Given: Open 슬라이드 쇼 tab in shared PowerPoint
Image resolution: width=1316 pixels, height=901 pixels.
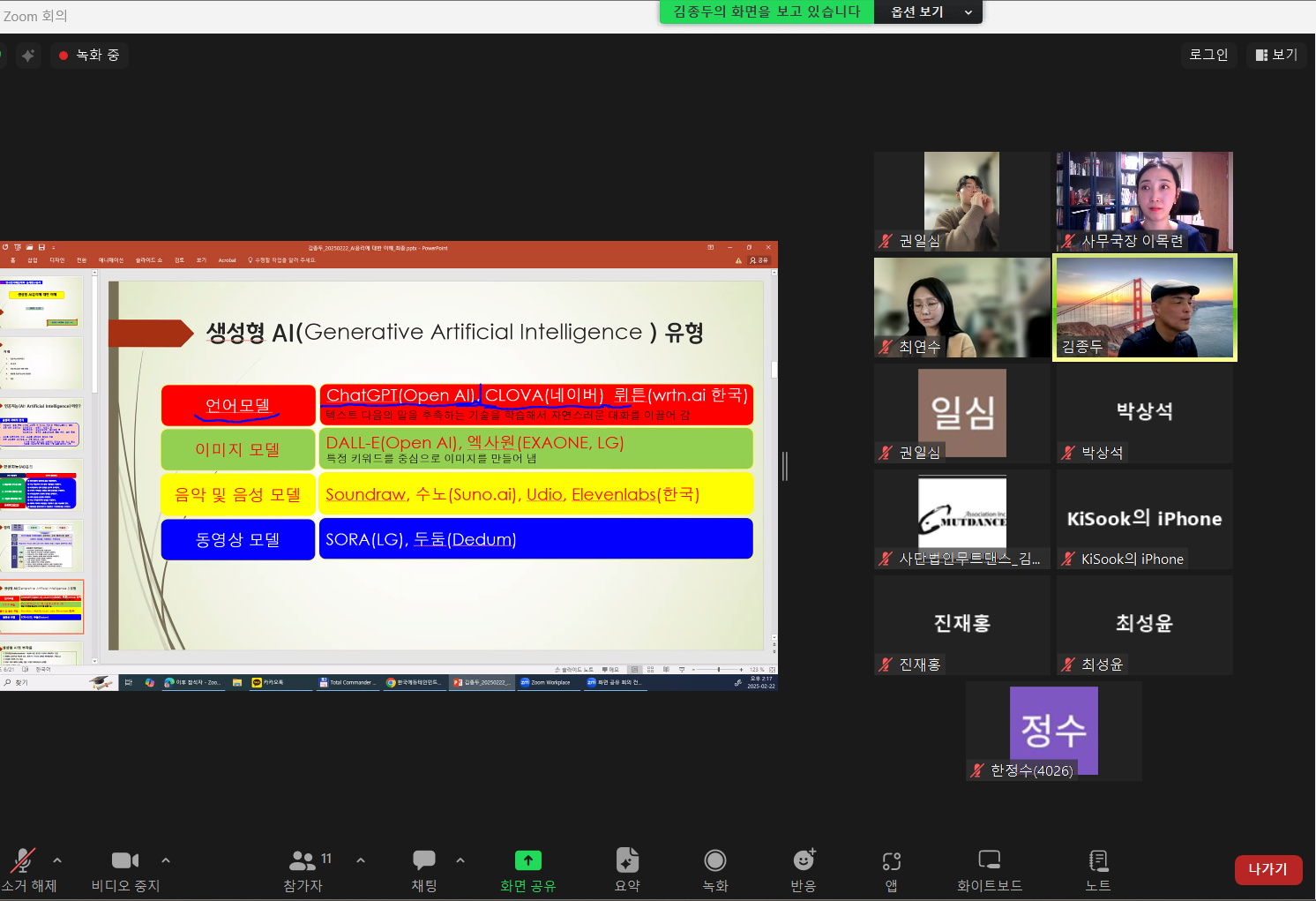Looking at the screenshot, I should point(149,260).
